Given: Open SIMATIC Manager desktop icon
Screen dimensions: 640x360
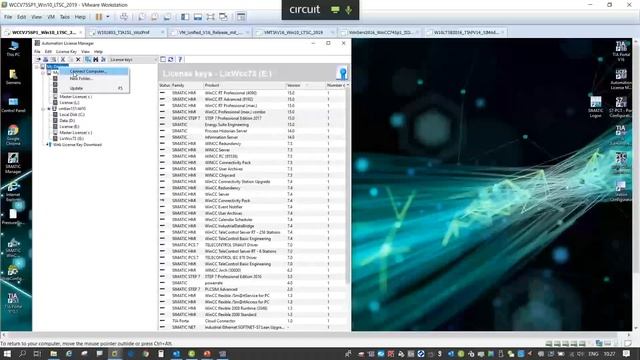Looking at the screenshot, I should click(x=13, y=163).
